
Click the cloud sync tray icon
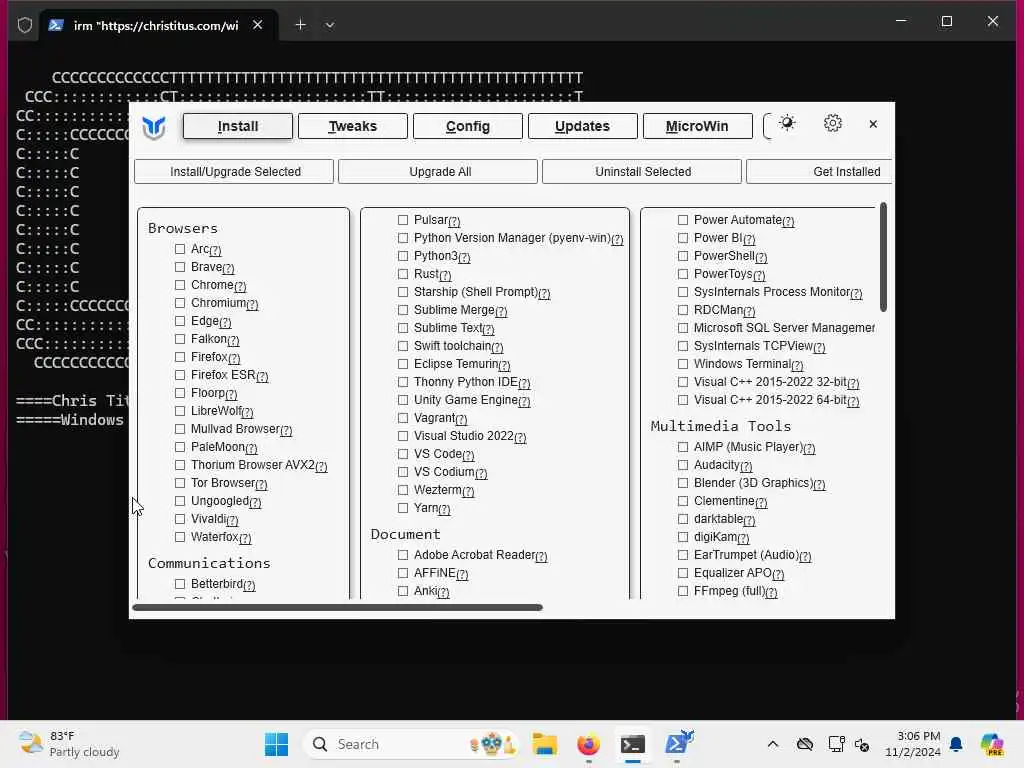click(805, 744)
